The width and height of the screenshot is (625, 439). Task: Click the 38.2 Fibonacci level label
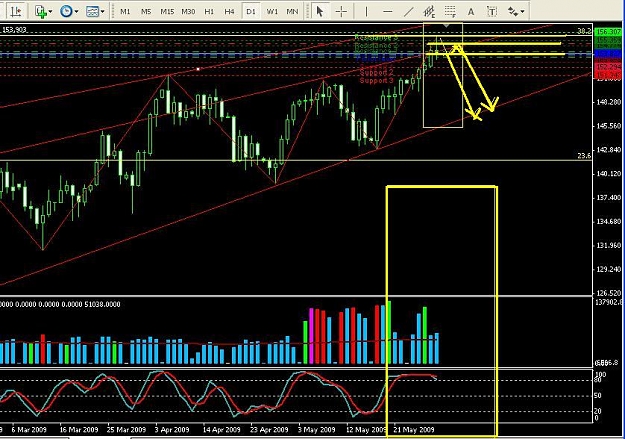click(x=584, y=31)
